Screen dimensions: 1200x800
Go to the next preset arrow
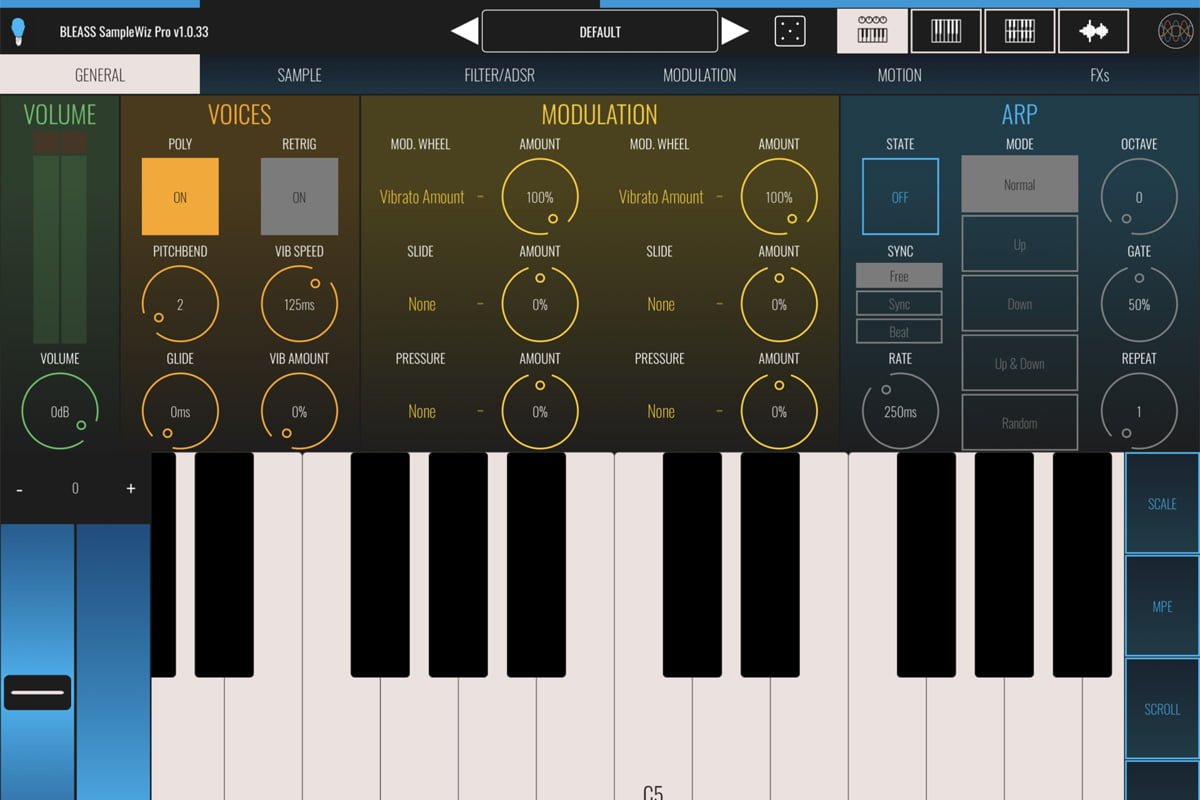(735, 32)
